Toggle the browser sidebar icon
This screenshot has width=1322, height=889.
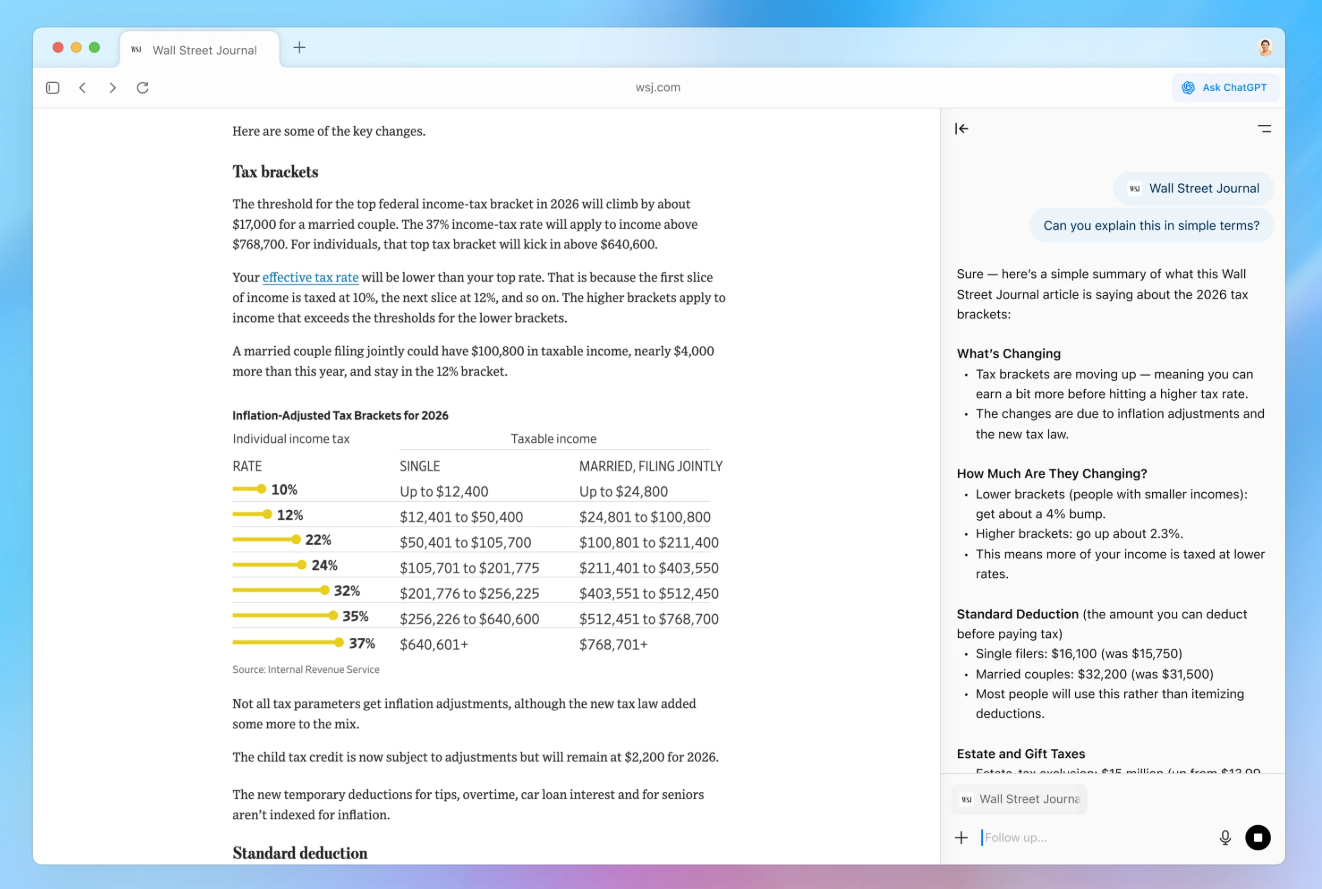tap(53, 88)
